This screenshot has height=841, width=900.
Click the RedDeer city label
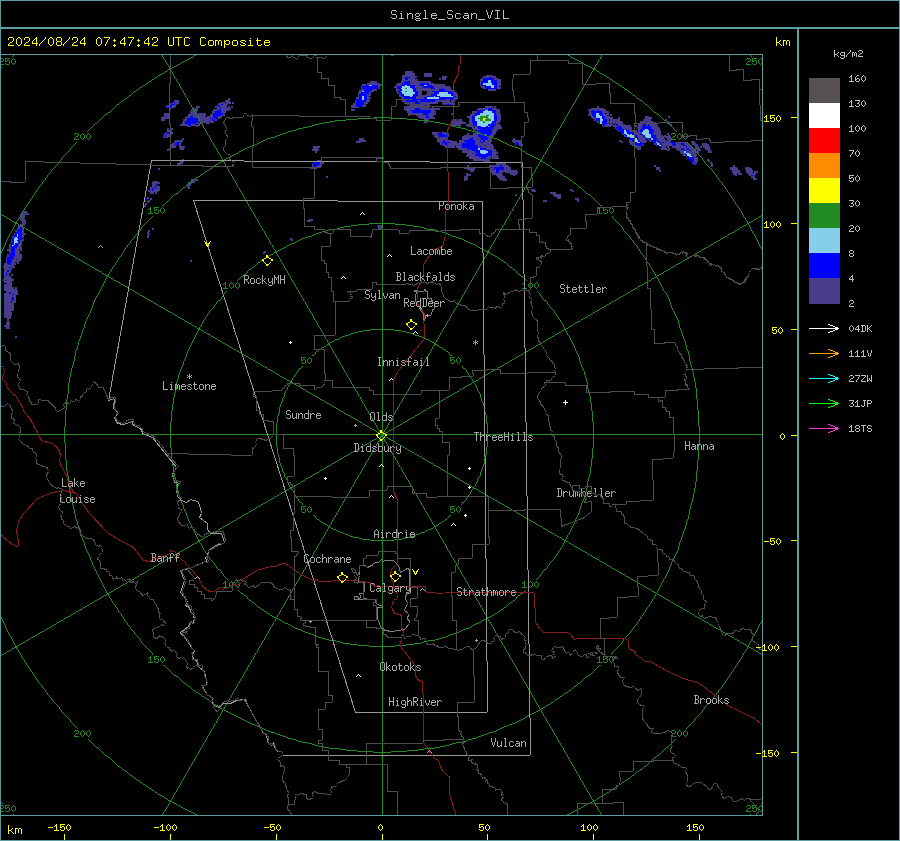point(424,303)
